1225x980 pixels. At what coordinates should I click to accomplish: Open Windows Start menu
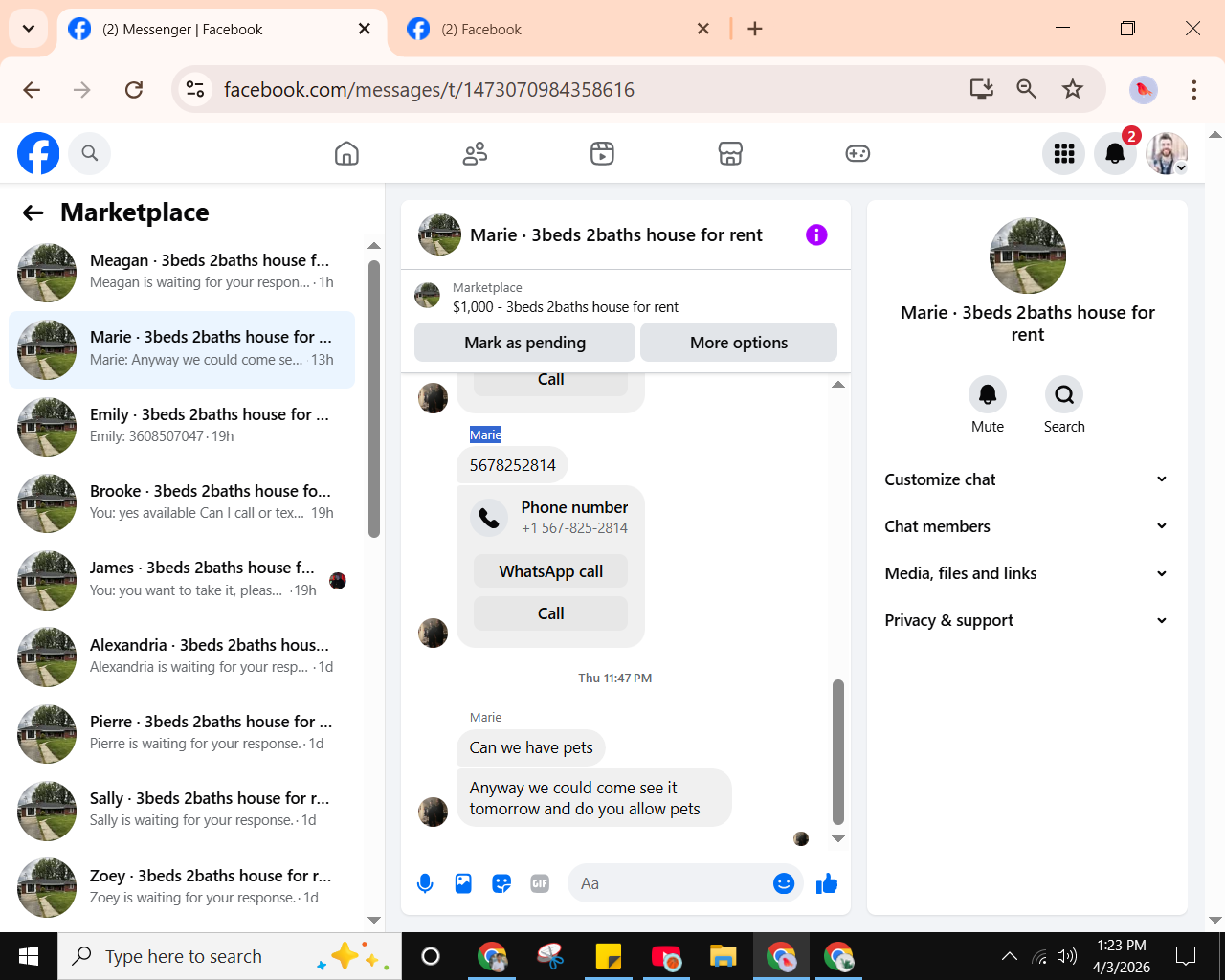click(x=29, y=956)
